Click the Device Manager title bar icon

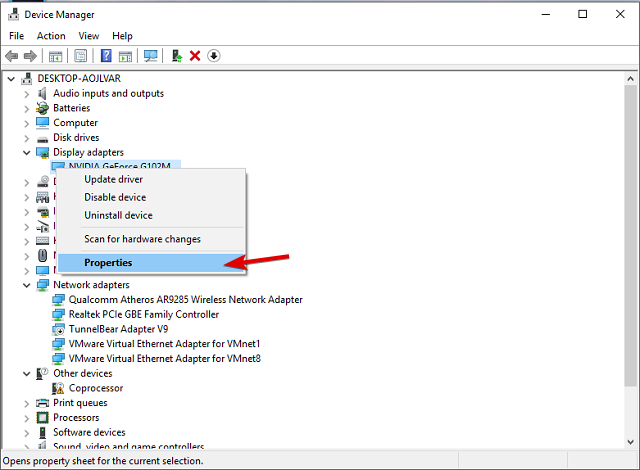point(13,15)
